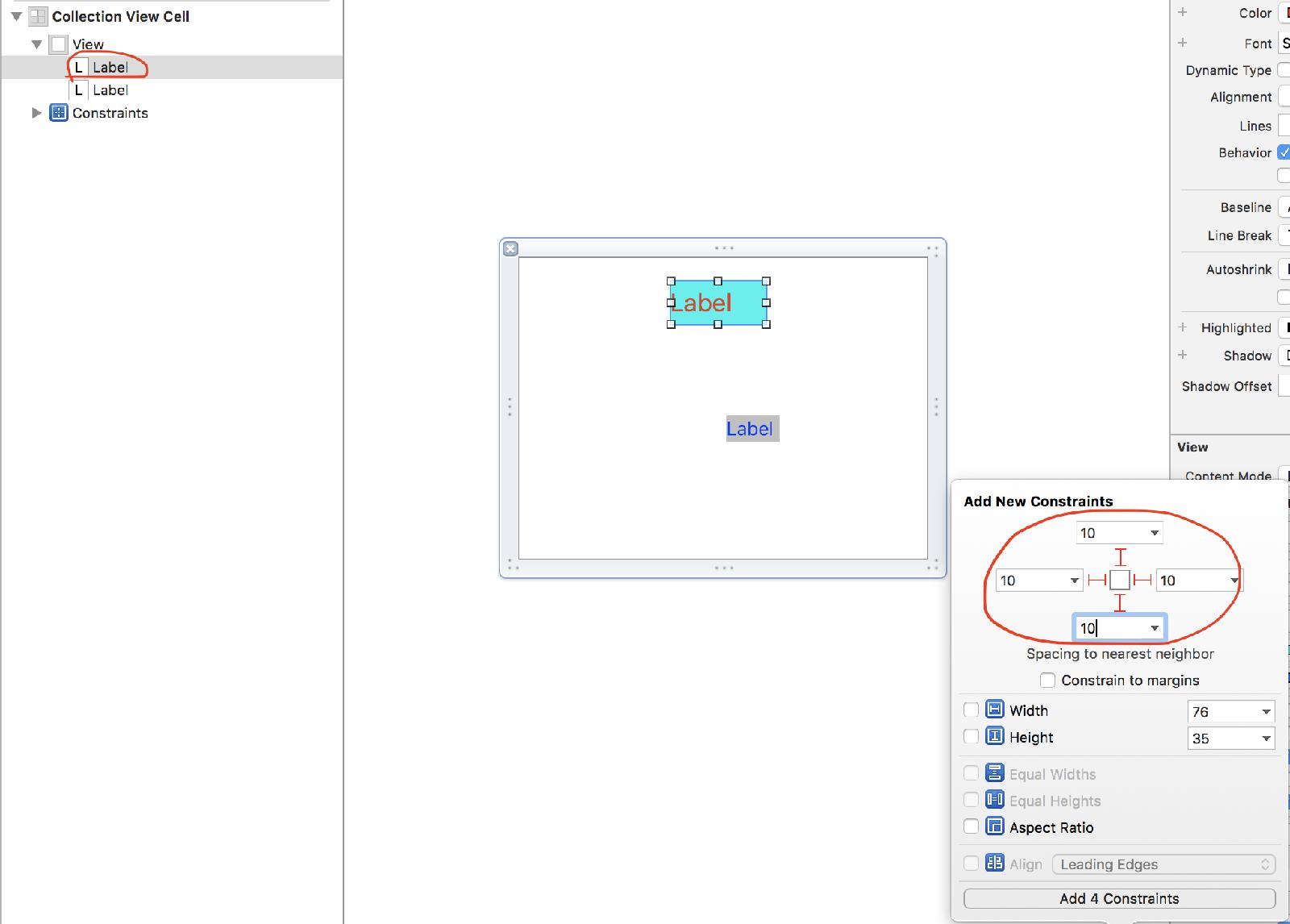This screenshot has width=1290, height=924.
Task: Click the bottom spacing strut constraint
Action: (x=1120, y=603)
